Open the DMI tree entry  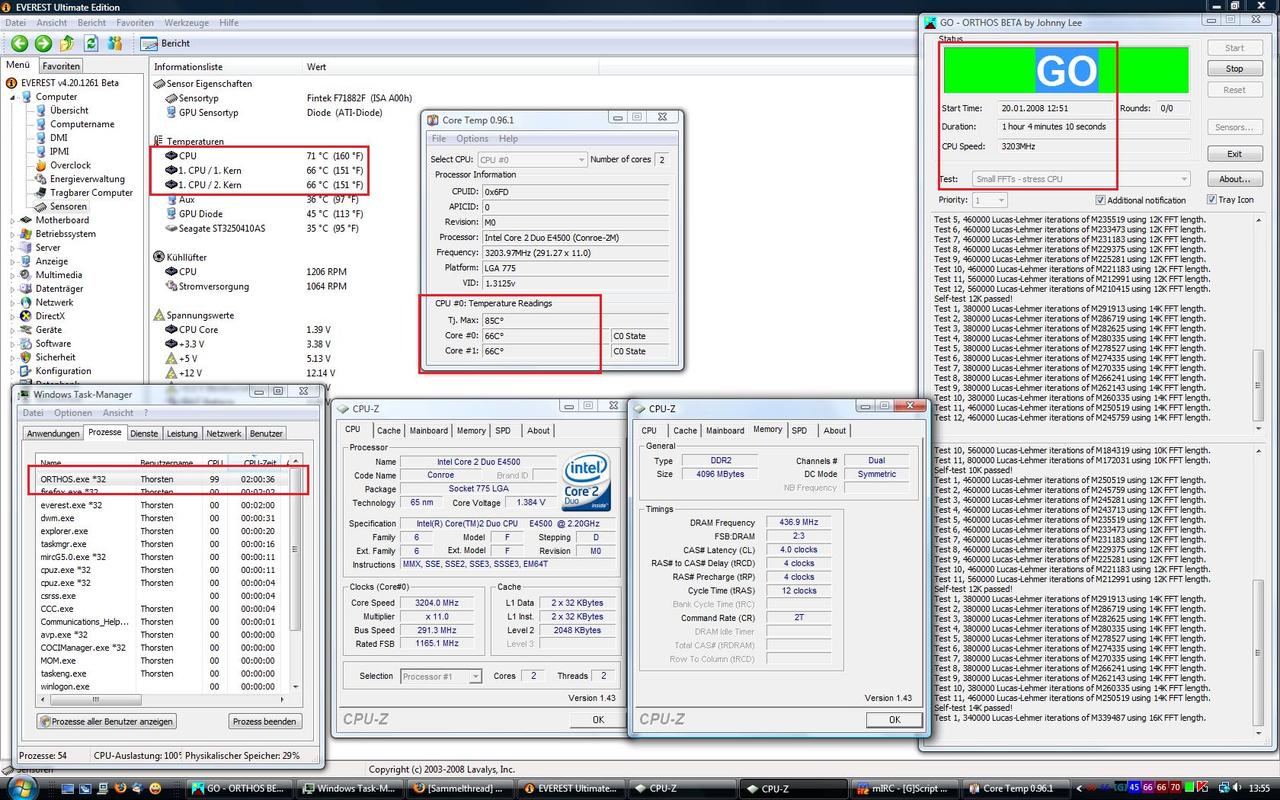(59, 138)
